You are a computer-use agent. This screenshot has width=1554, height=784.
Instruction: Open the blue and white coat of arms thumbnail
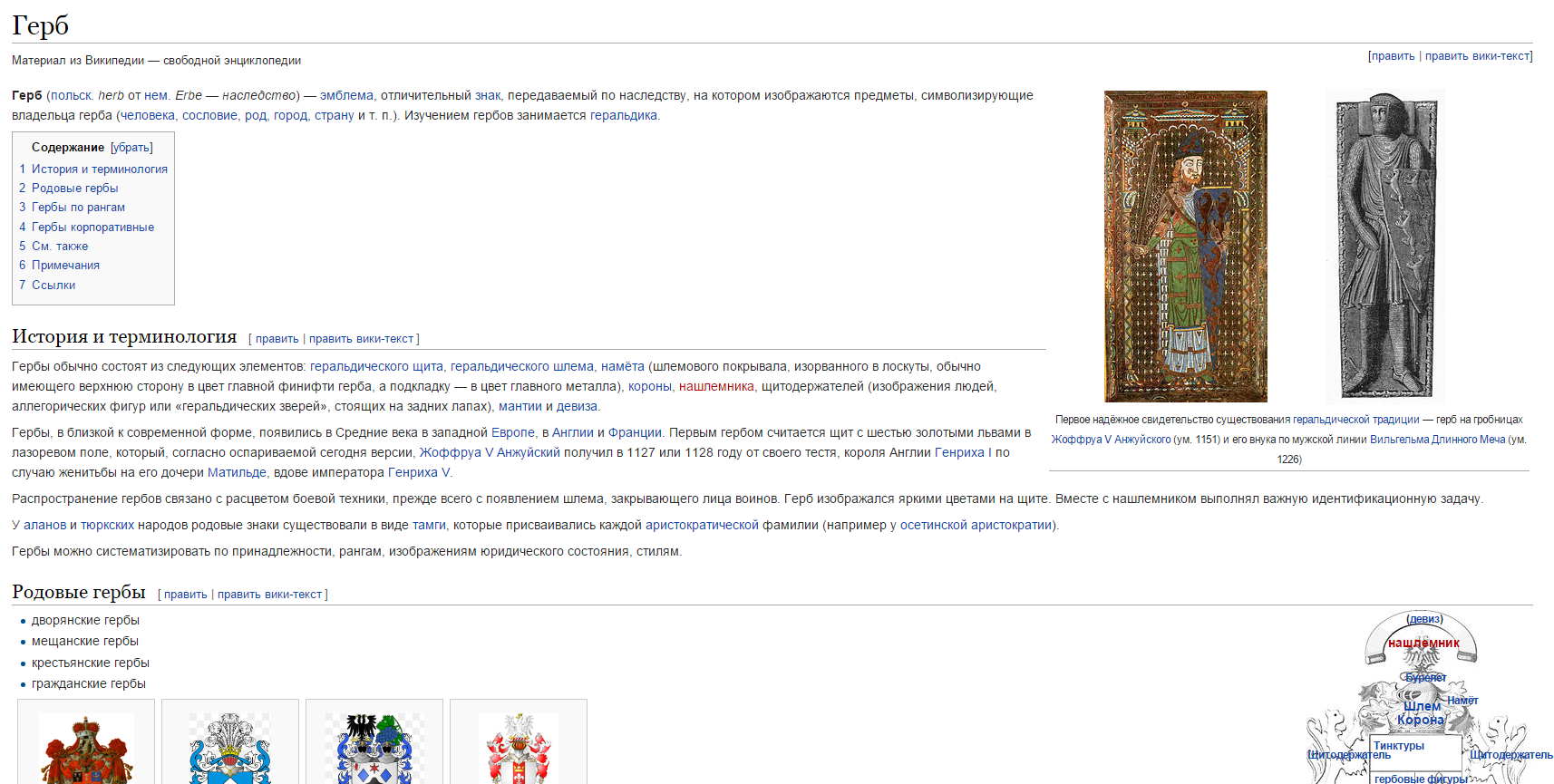[x=230, y=748]
